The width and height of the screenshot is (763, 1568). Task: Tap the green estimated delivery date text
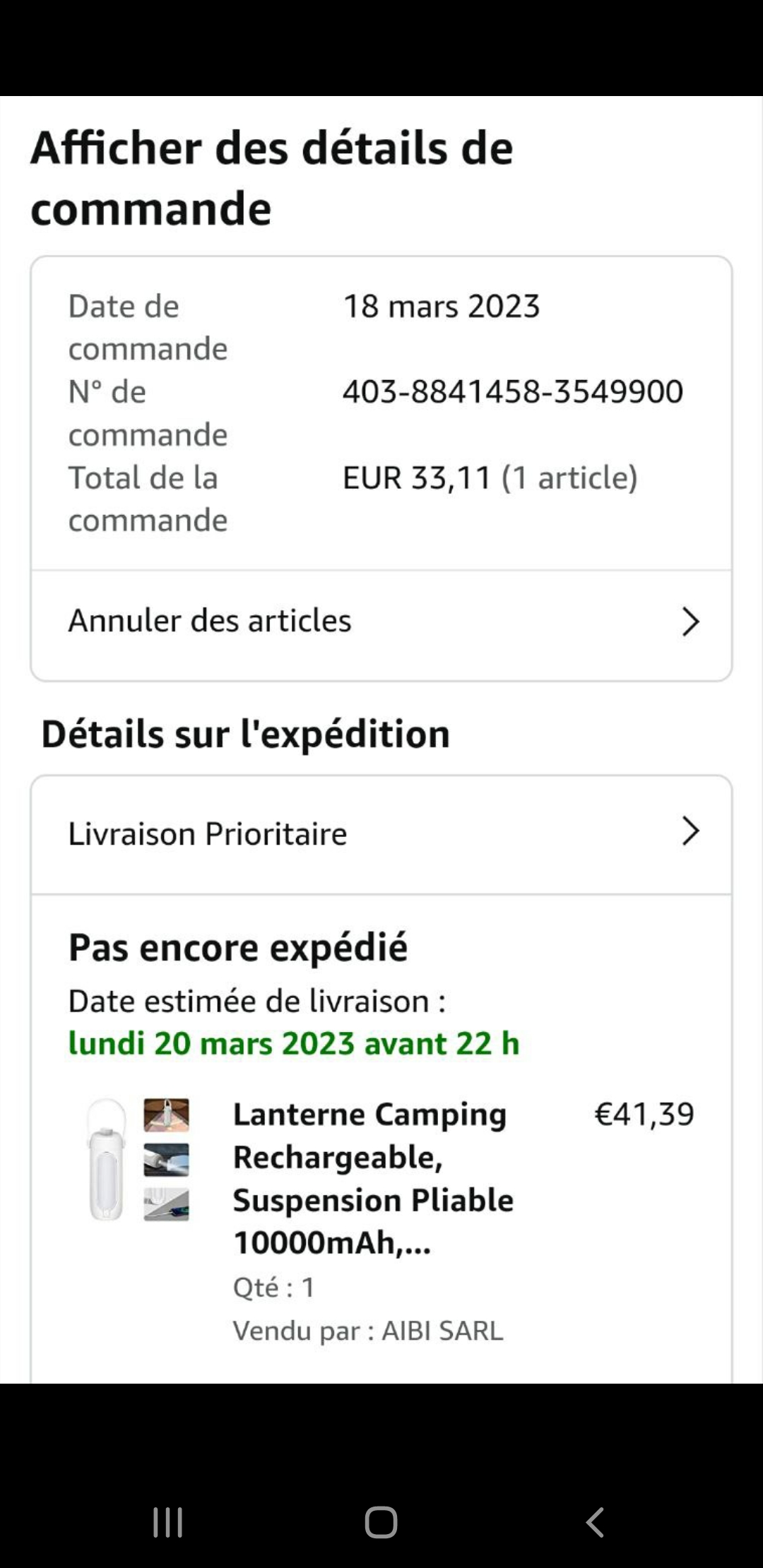point(294,1043)
